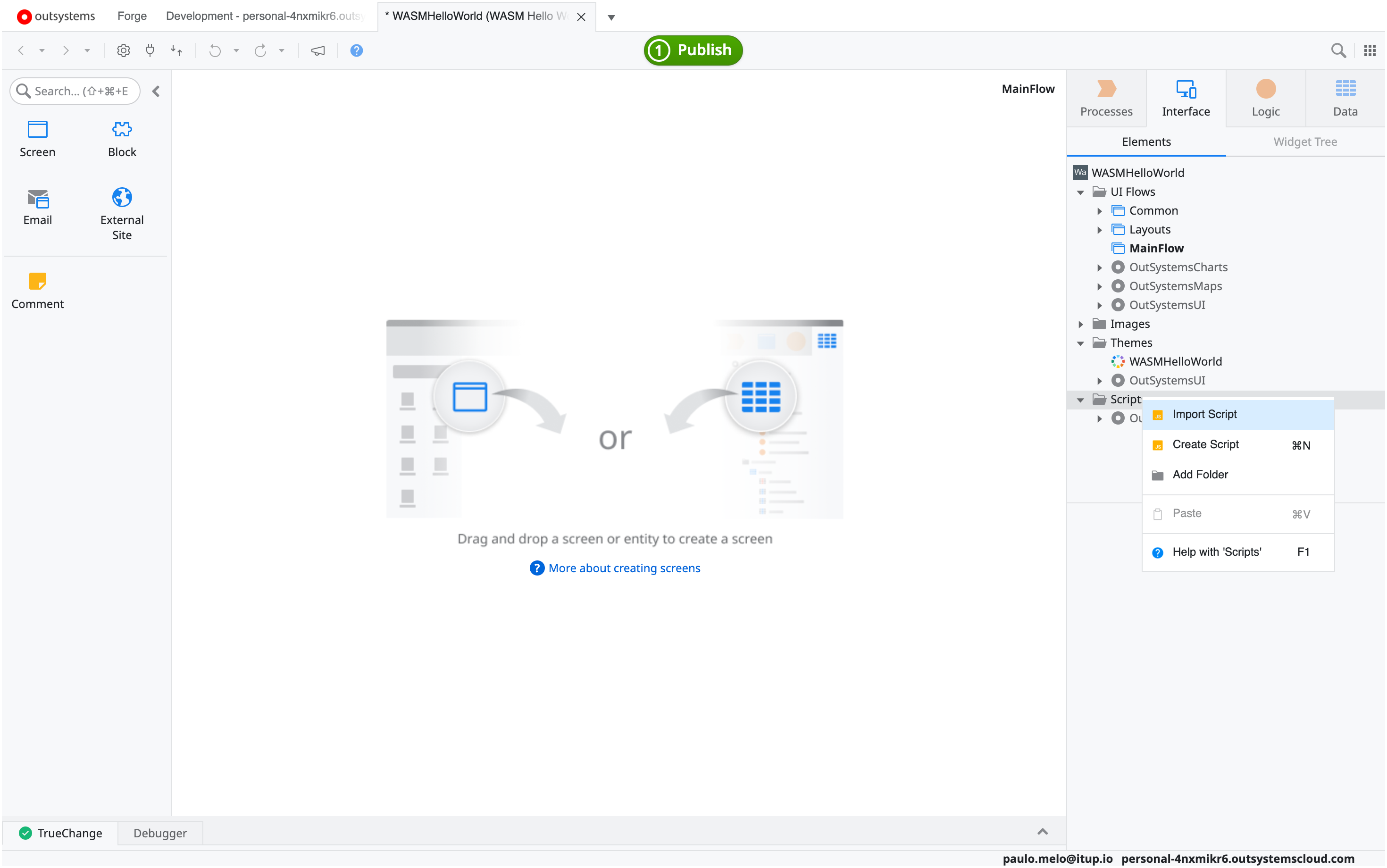Switch to the Processes tab
The height and width of the screenshot is (868, 1387).
tap(1106, 98)
